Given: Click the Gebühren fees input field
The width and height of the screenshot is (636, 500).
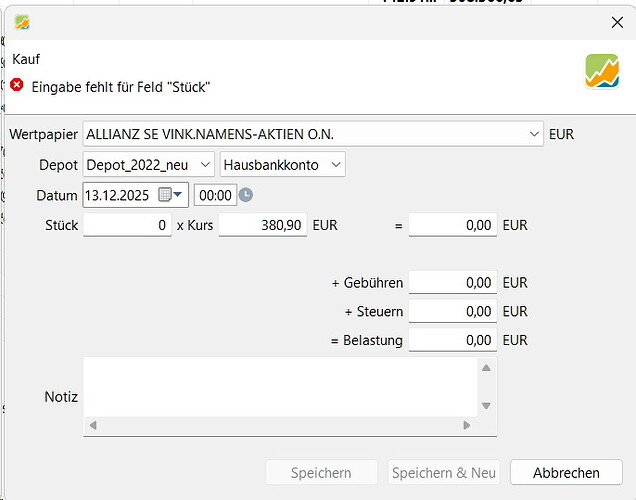Looking at the screenshot, I should pyautogui.click(x=452, y=283).
